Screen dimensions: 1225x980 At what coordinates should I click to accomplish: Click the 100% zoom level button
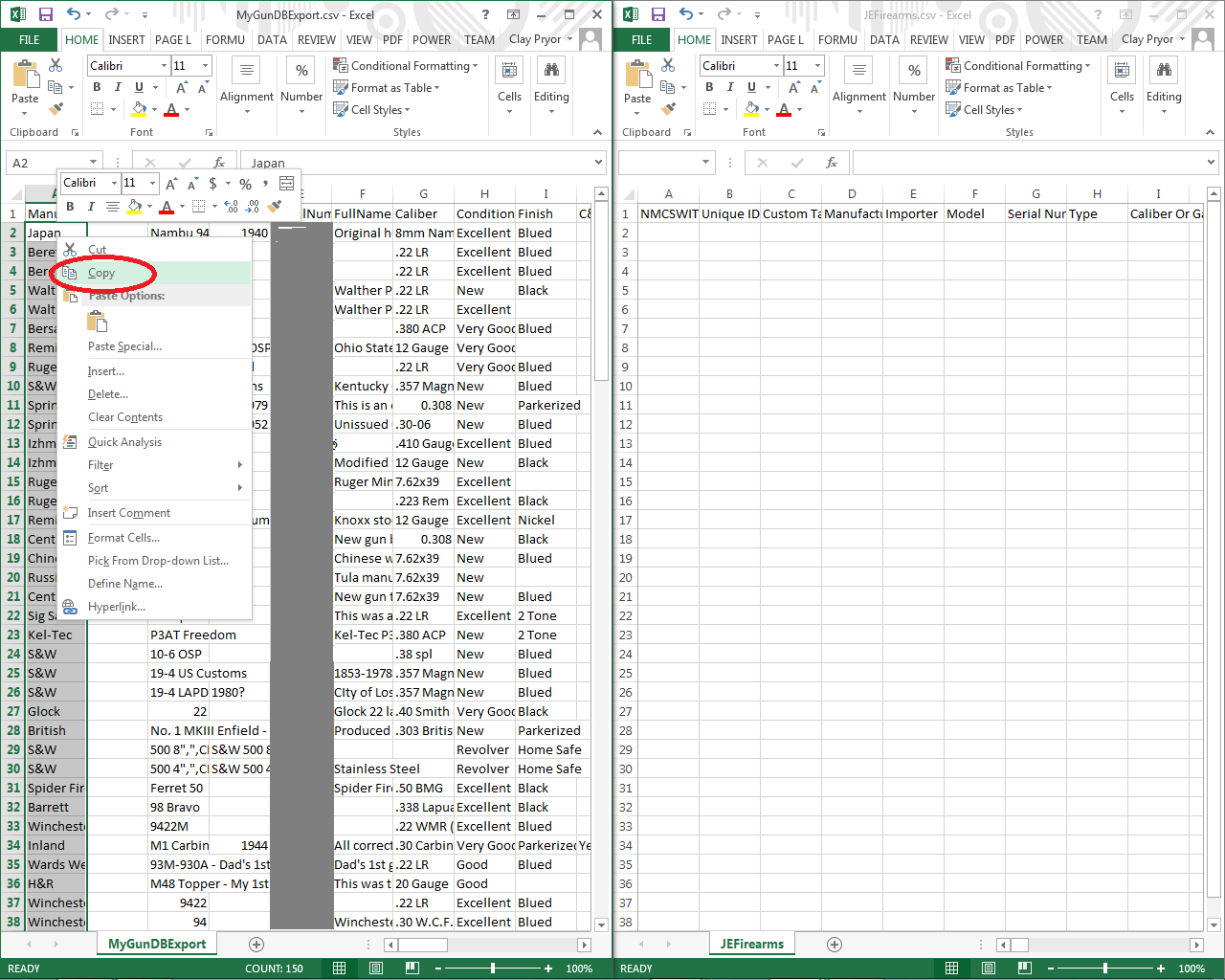coord(579,968)
